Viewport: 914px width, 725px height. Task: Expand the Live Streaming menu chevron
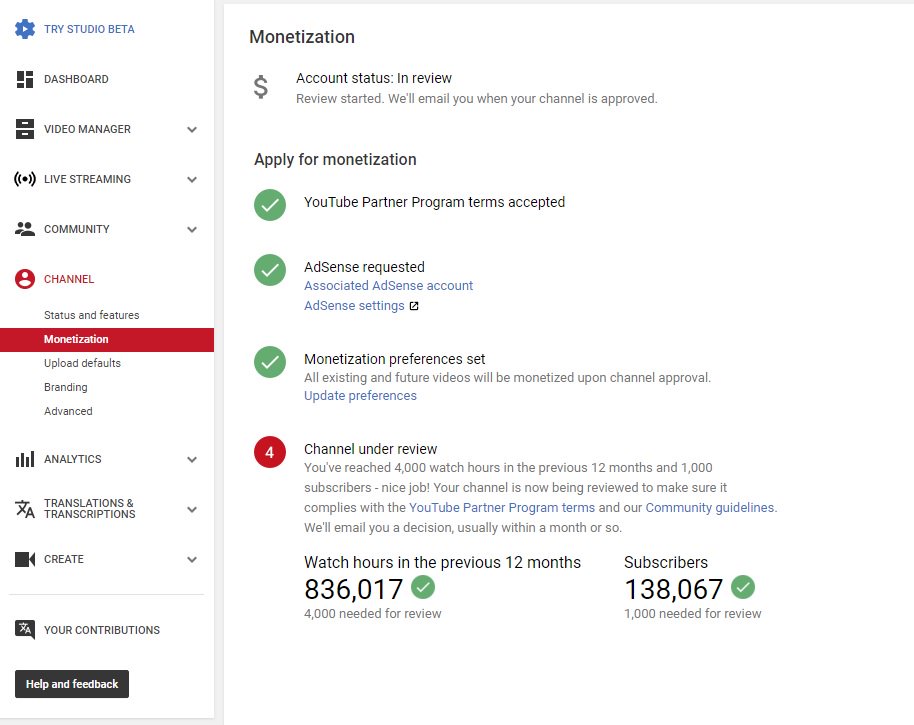point(192,180)
